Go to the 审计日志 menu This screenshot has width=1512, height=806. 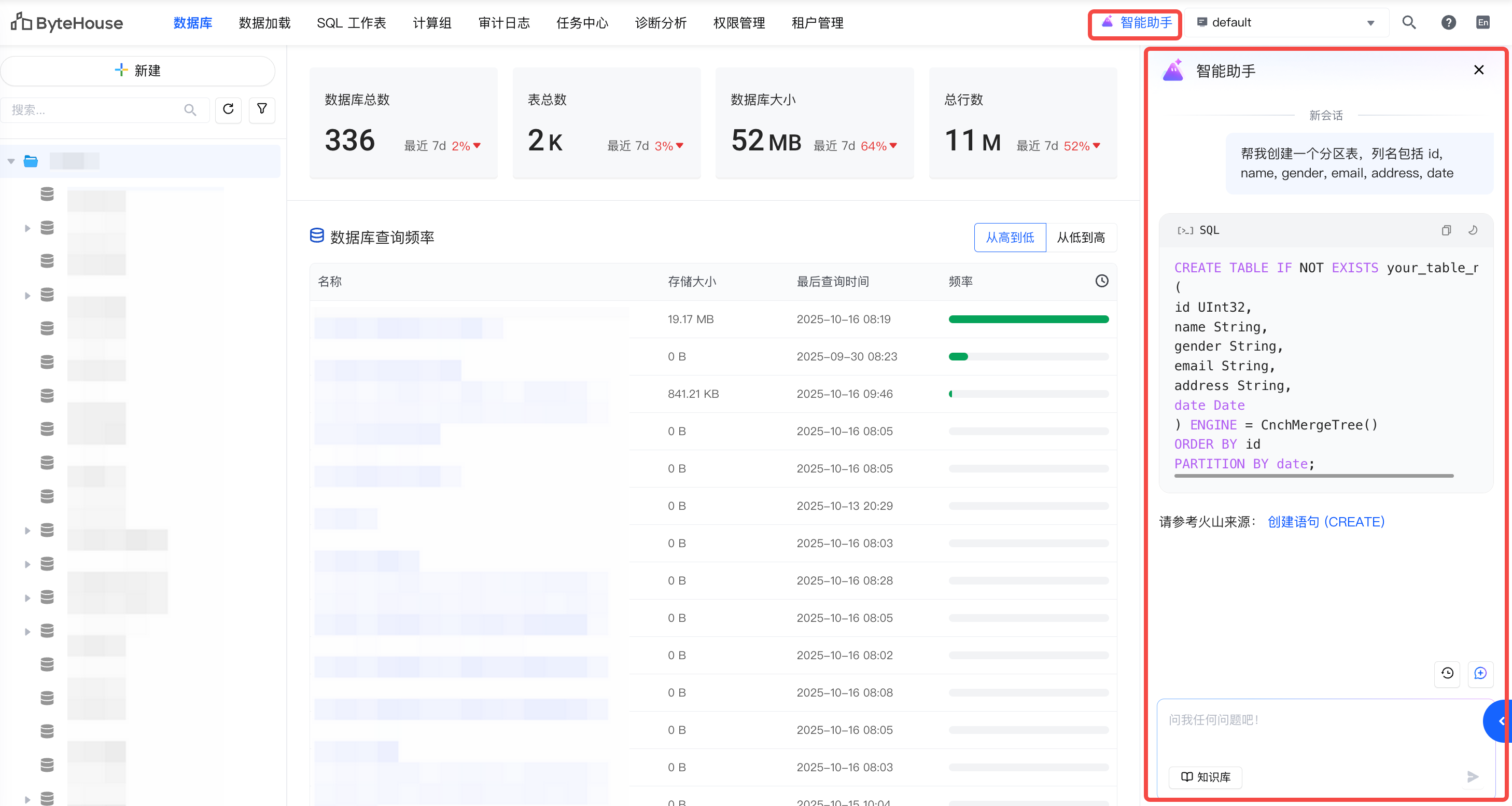click(503, 23)
